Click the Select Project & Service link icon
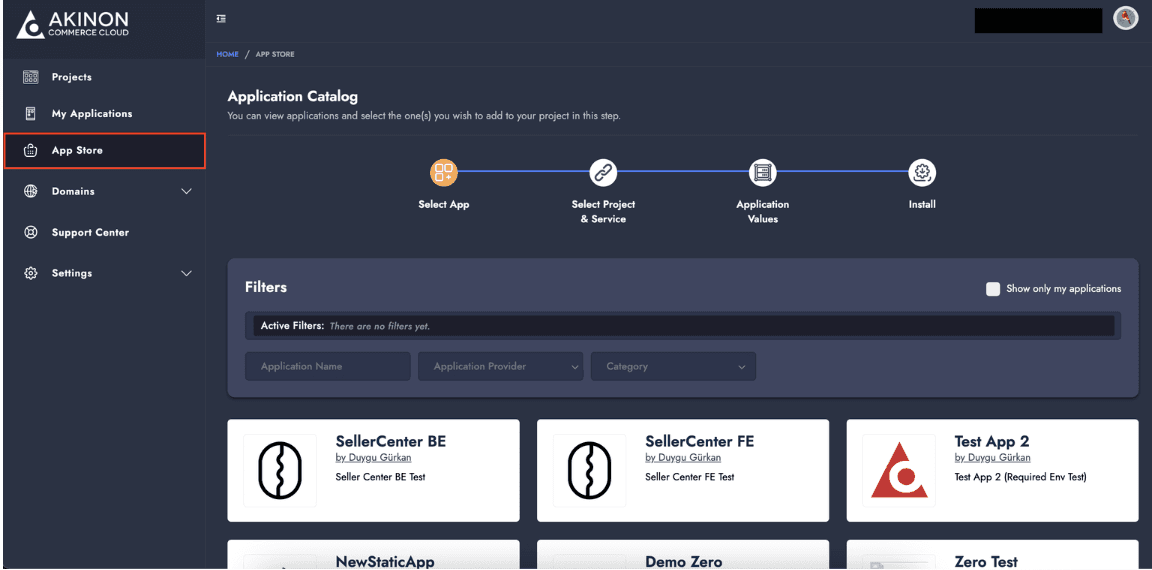1152x570 pixels. [x=603, y=173]
